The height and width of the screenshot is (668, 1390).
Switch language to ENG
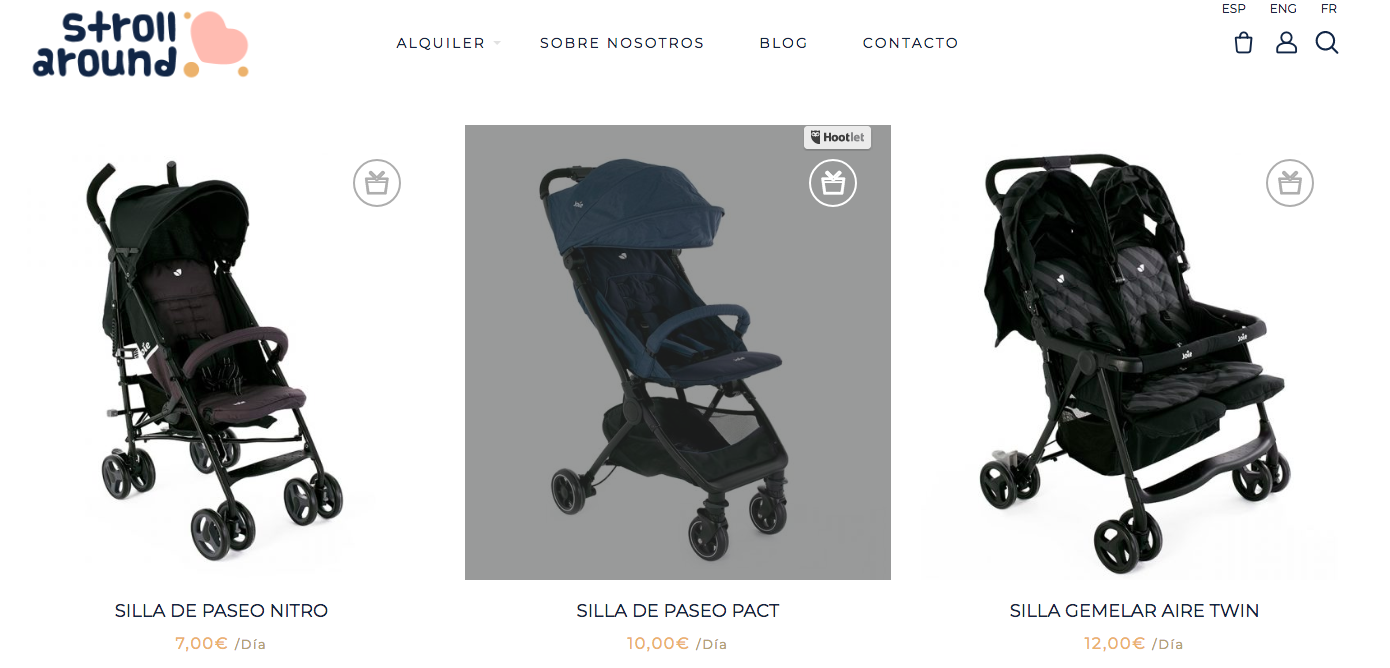[x=1283, y=9]
